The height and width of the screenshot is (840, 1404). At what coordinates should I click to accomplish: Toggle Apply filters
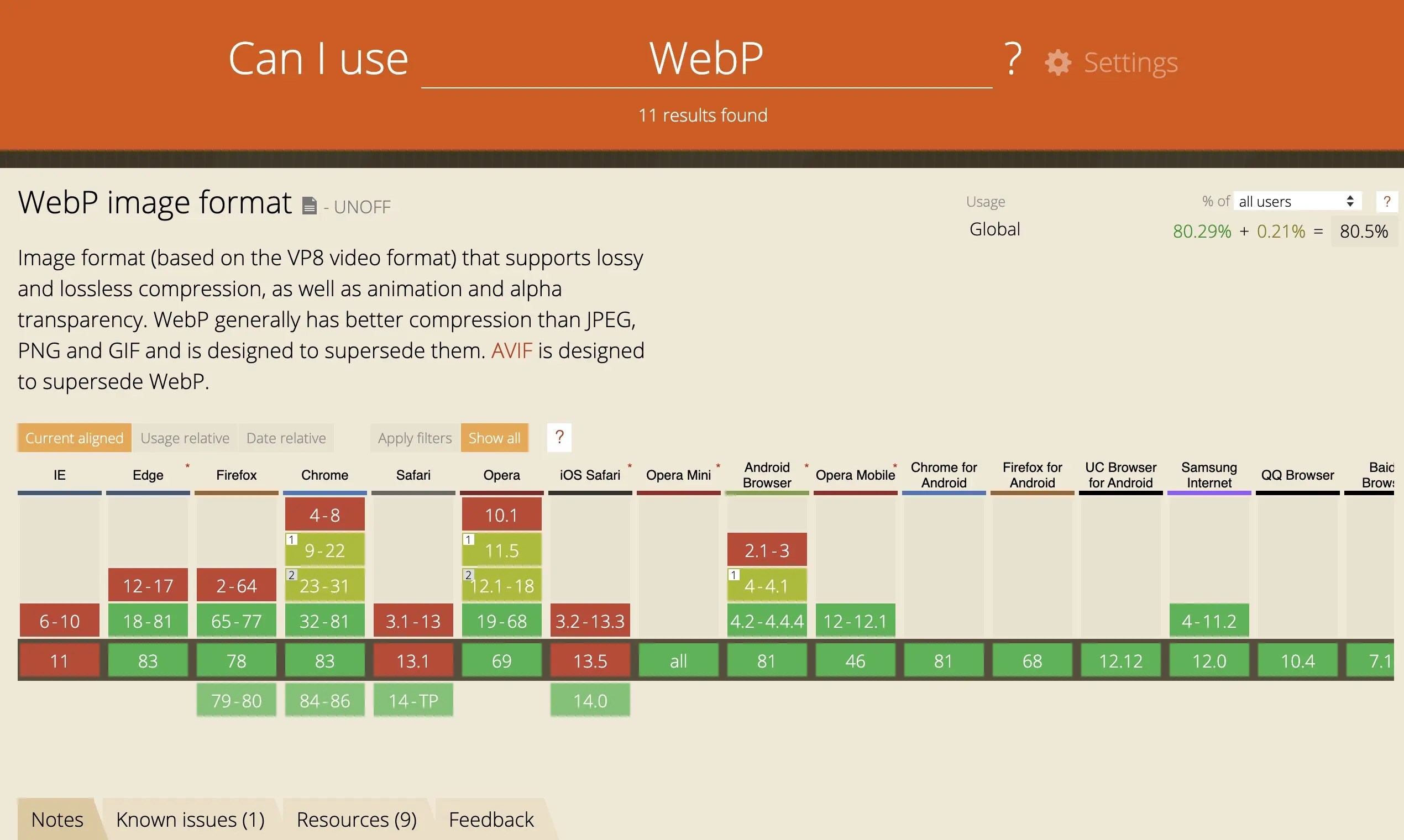point(415,438)
